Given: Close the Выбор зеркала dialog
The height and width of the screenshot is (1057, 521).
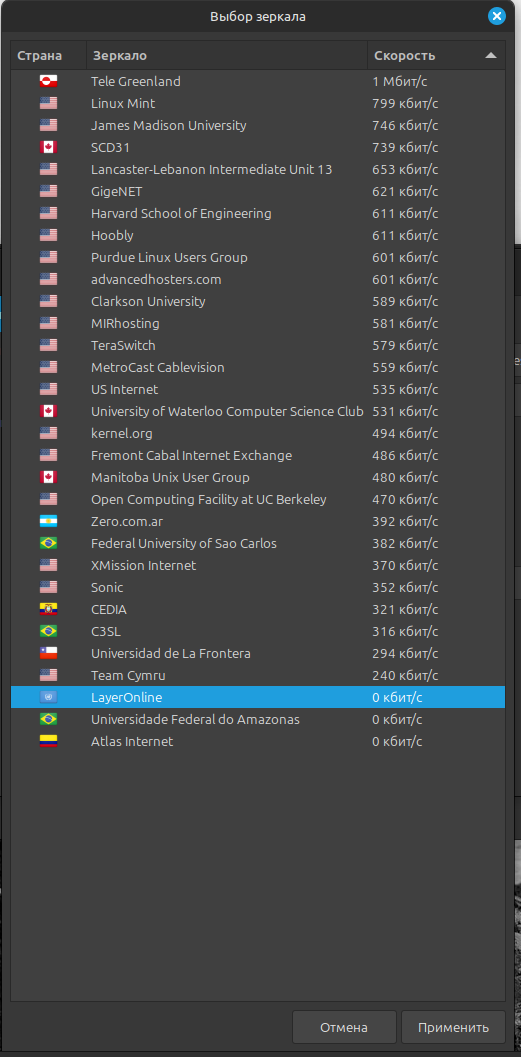Looking at the screenshot, I should coord(497,16).
